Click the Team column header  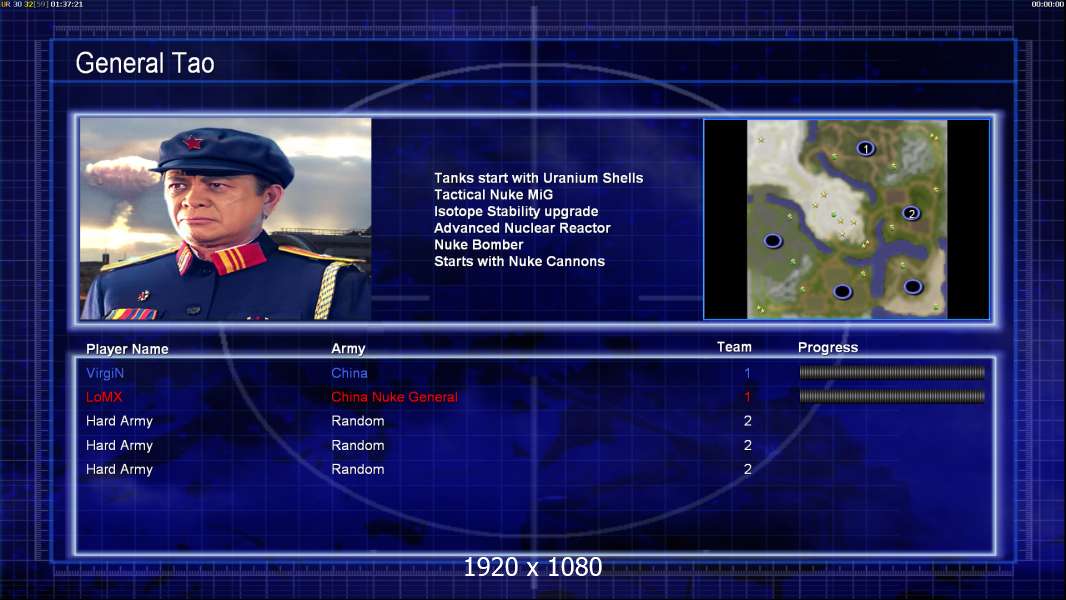(734, 347)
